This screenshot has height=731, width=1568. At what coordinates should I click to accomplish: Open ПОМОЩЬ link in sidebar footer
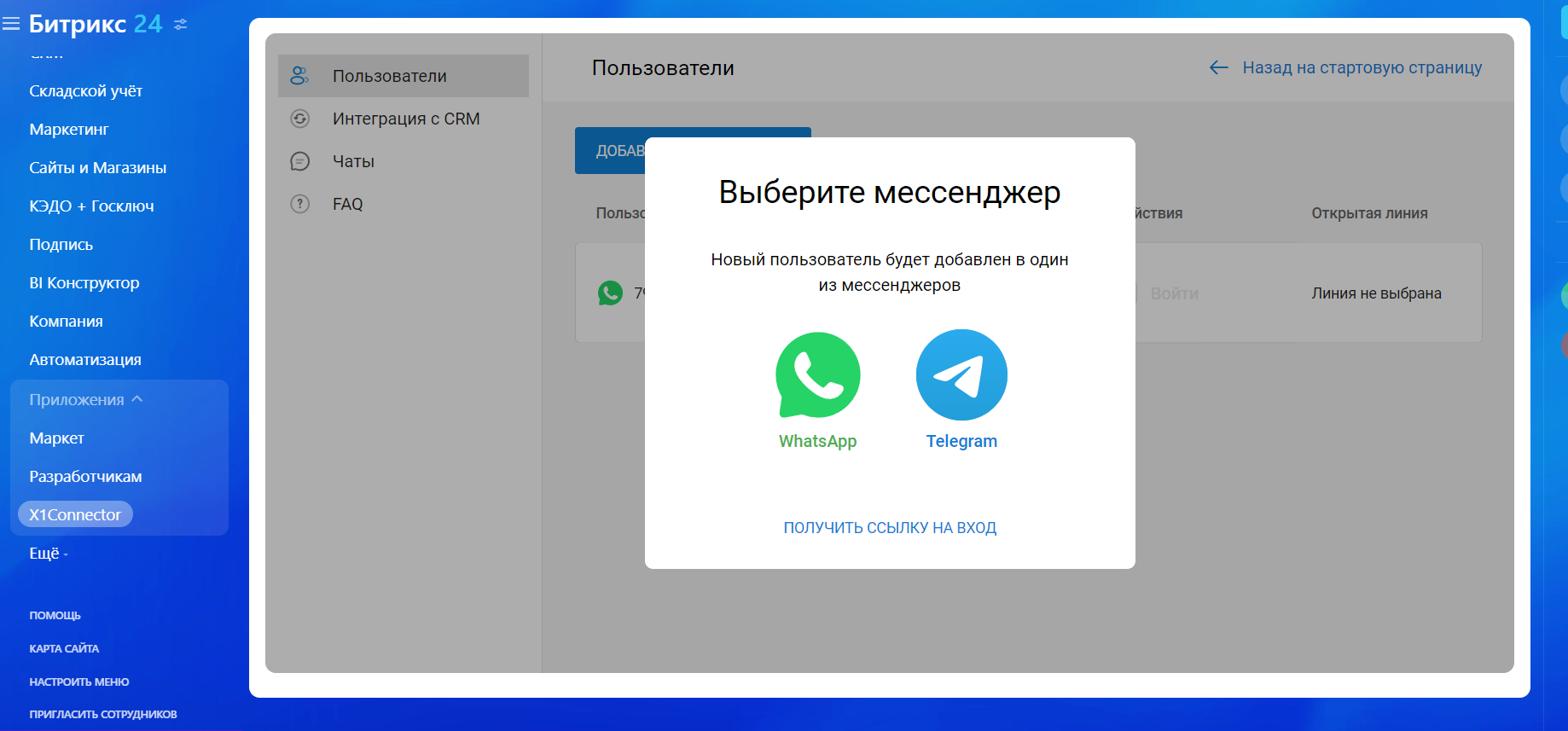point(55,615)
